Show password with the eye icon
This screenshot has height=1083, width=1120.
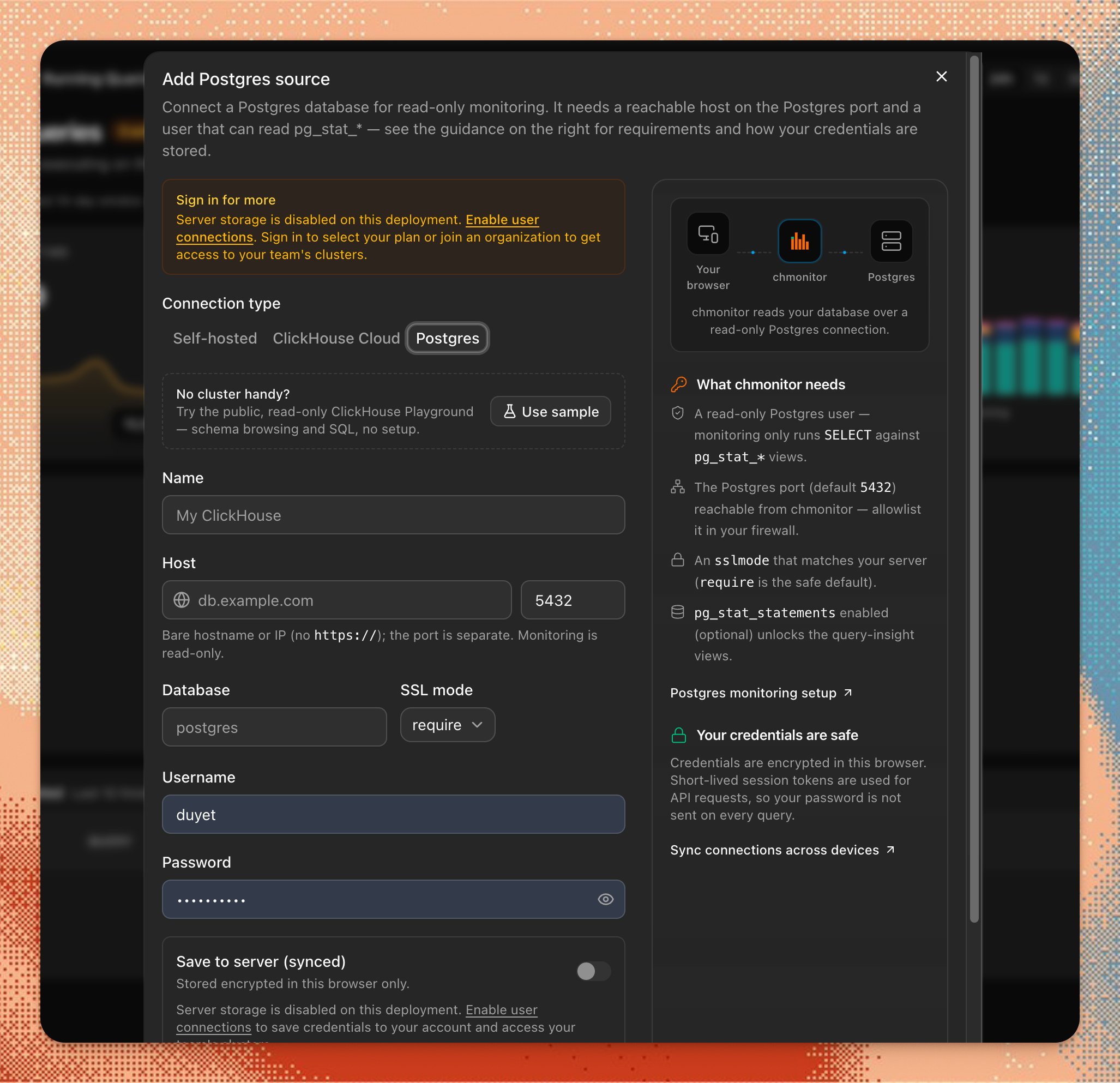(605, 900)
